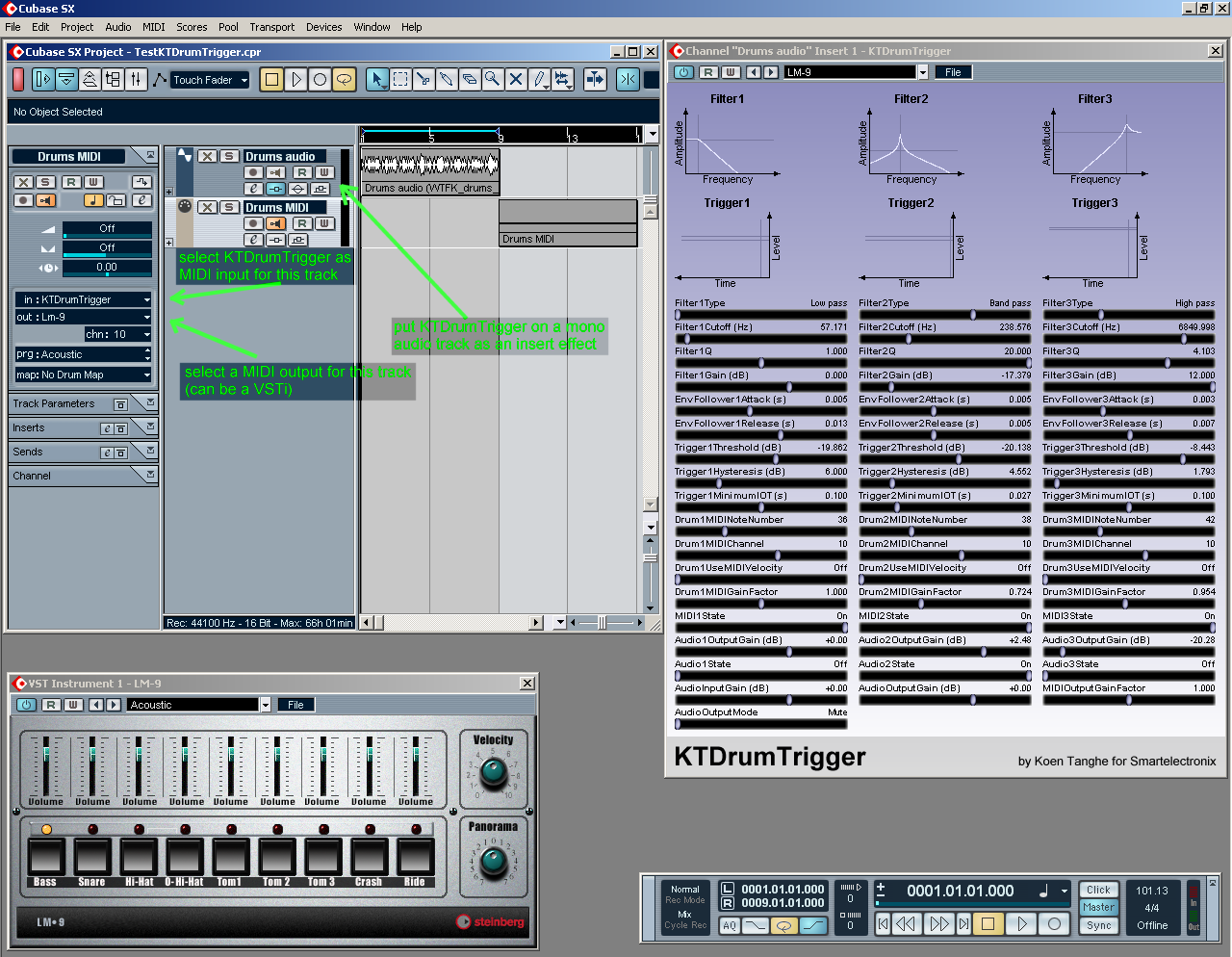Click the KTDrumTrigger File button
Image resolution: width=1232 pixels, height=957 pixels.
coord(953,72)
